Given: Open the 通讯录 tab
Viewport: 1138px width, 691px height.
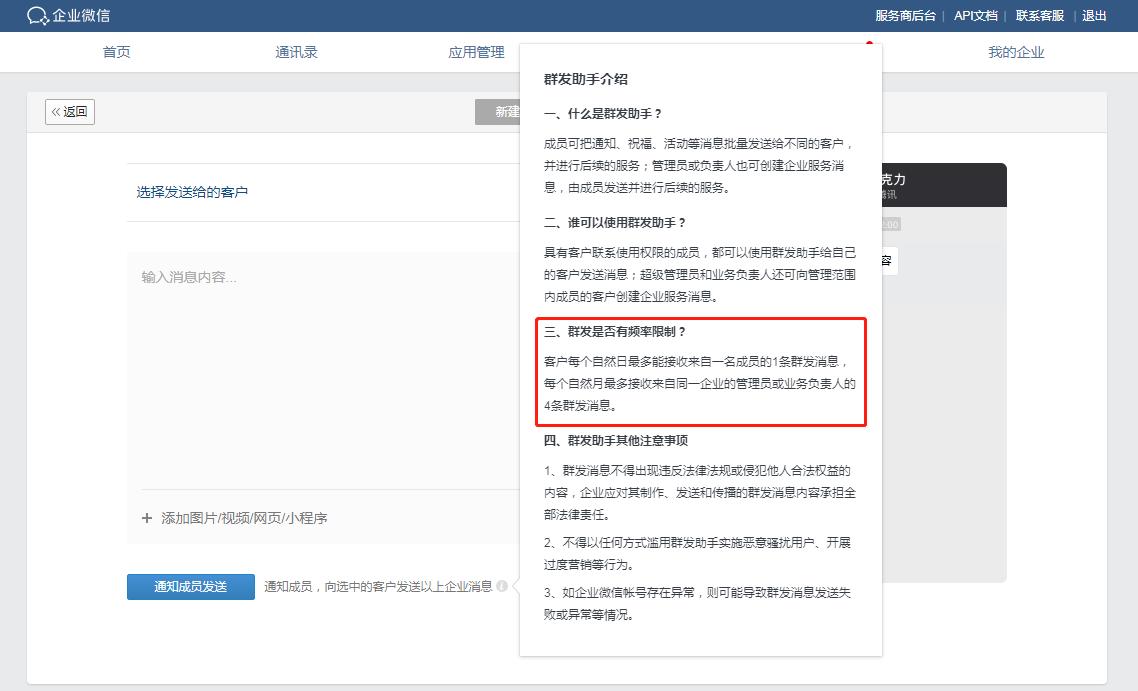Looking at the screenshot, I should coord(296,52).
